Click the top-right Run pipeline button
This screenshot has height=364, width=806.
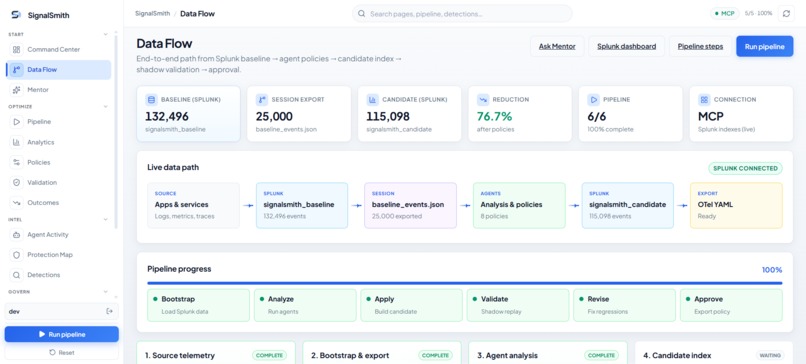764,46
